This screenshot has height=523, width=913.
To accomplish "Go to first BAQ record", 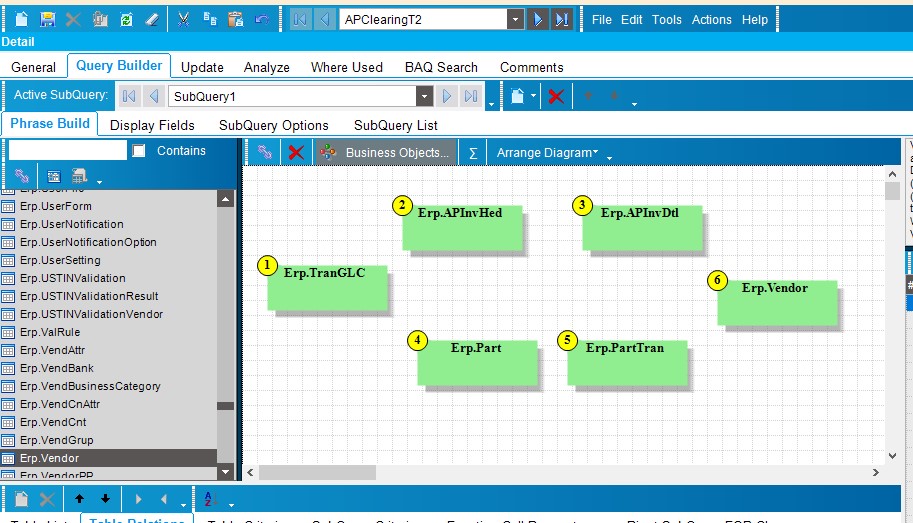I will tap(300, 19).
